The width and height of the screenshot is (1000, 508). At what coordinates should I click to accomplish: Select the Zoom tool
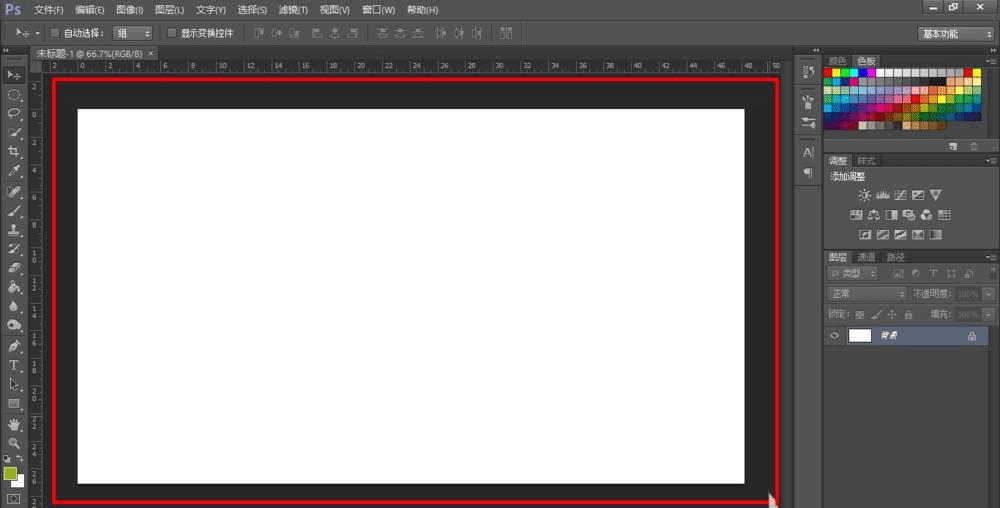(x=14, y=443)
